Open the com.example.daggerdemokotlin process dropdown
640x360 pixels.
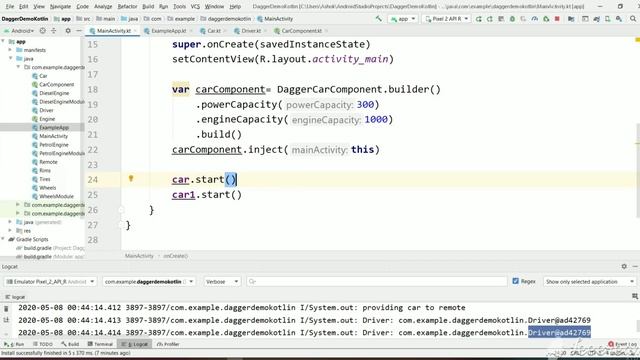149,282
